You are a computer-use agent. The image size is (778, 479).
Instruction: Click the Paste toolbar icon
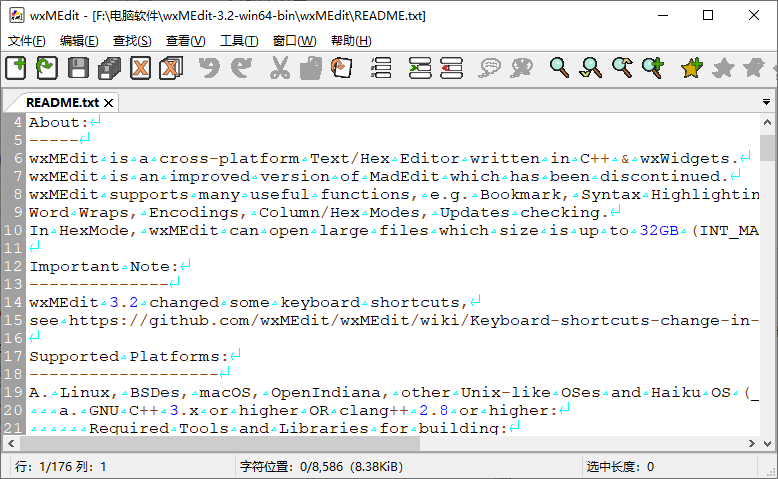(x=341, y=68)
